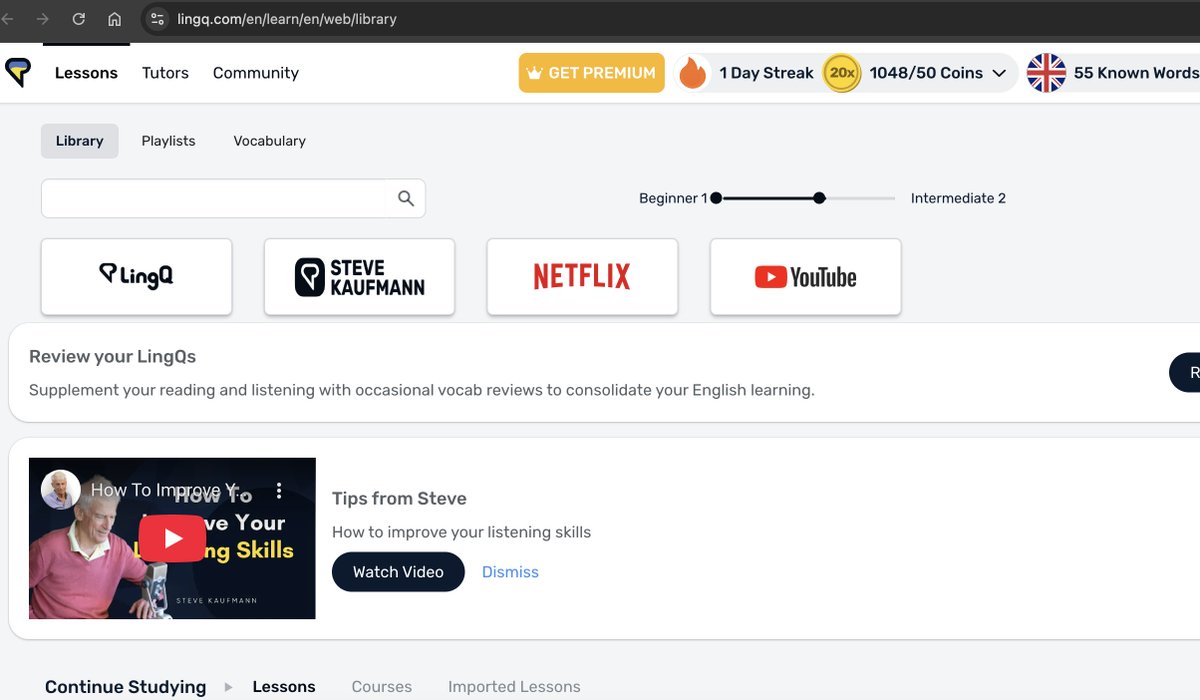Click the browser home icon
The width and height of the screenshot is (1200, 700).
pos(114,19)
